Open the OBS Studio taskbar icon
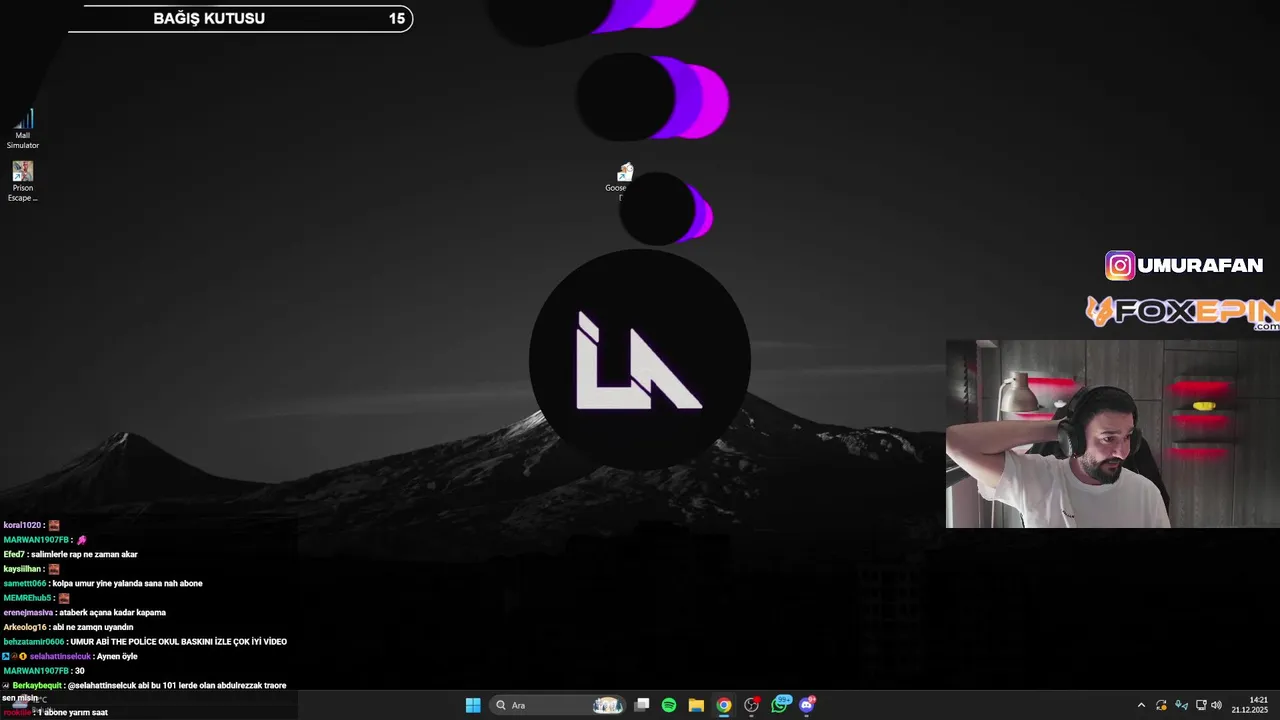This screenshot has height=720, width=1280. click(x=751, y=705)
